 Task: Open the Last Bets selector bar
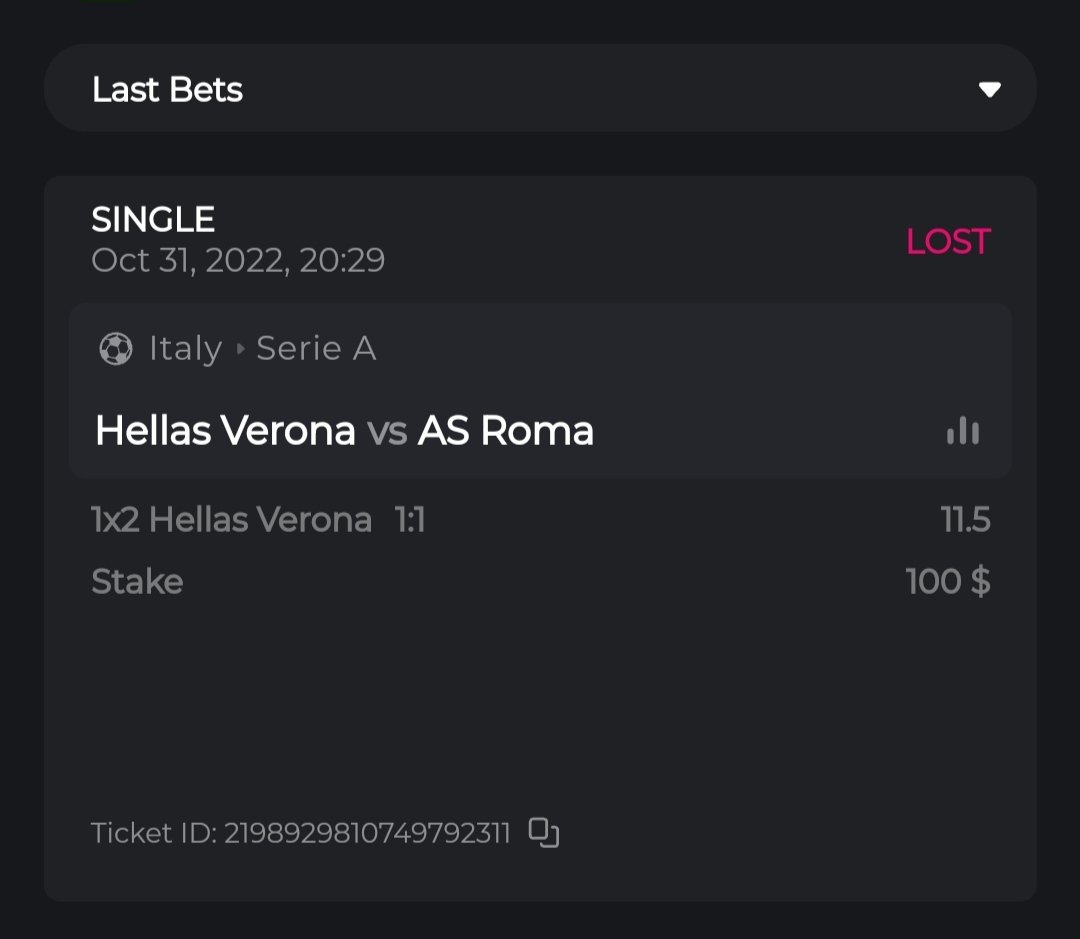pos(540,88)
